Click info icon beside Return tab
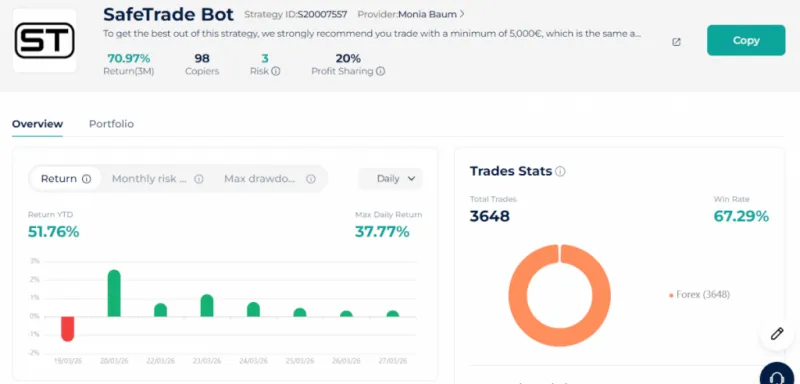Screen dimensions: 800x384 (87, 179)
